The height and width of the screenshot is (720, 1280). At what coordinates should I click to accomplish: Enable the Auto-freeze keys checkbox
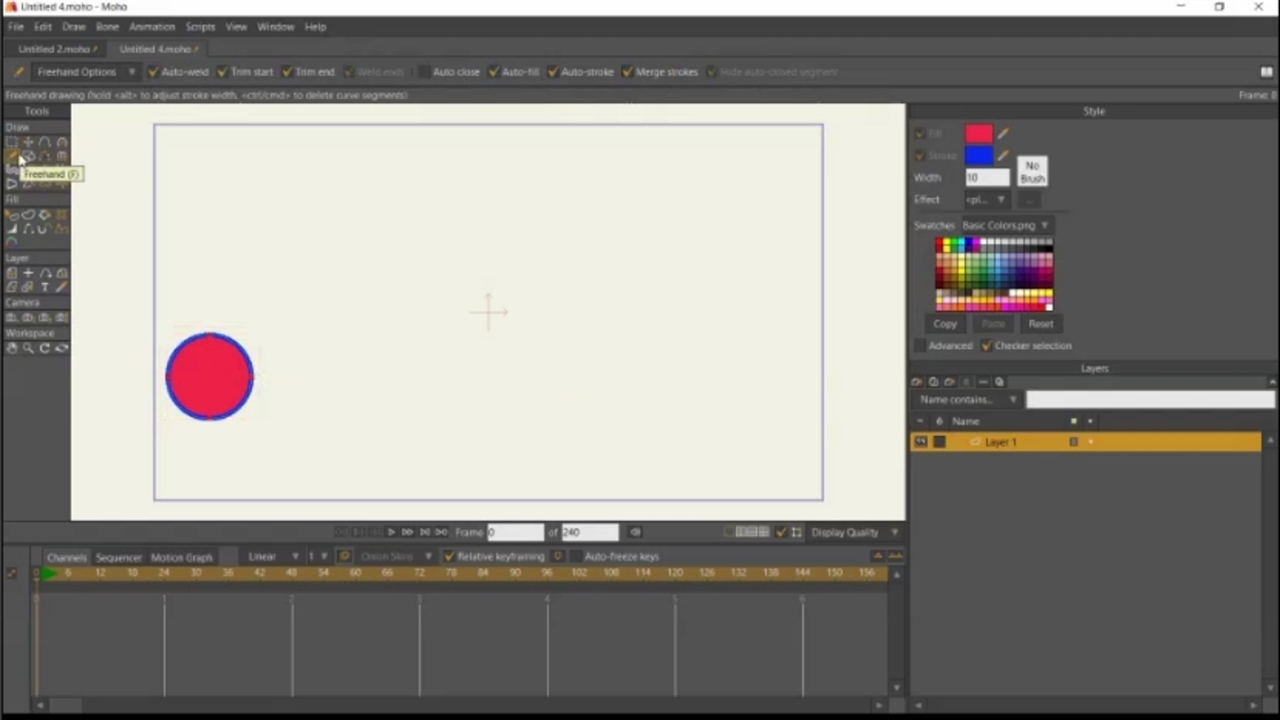click(577, 557)
